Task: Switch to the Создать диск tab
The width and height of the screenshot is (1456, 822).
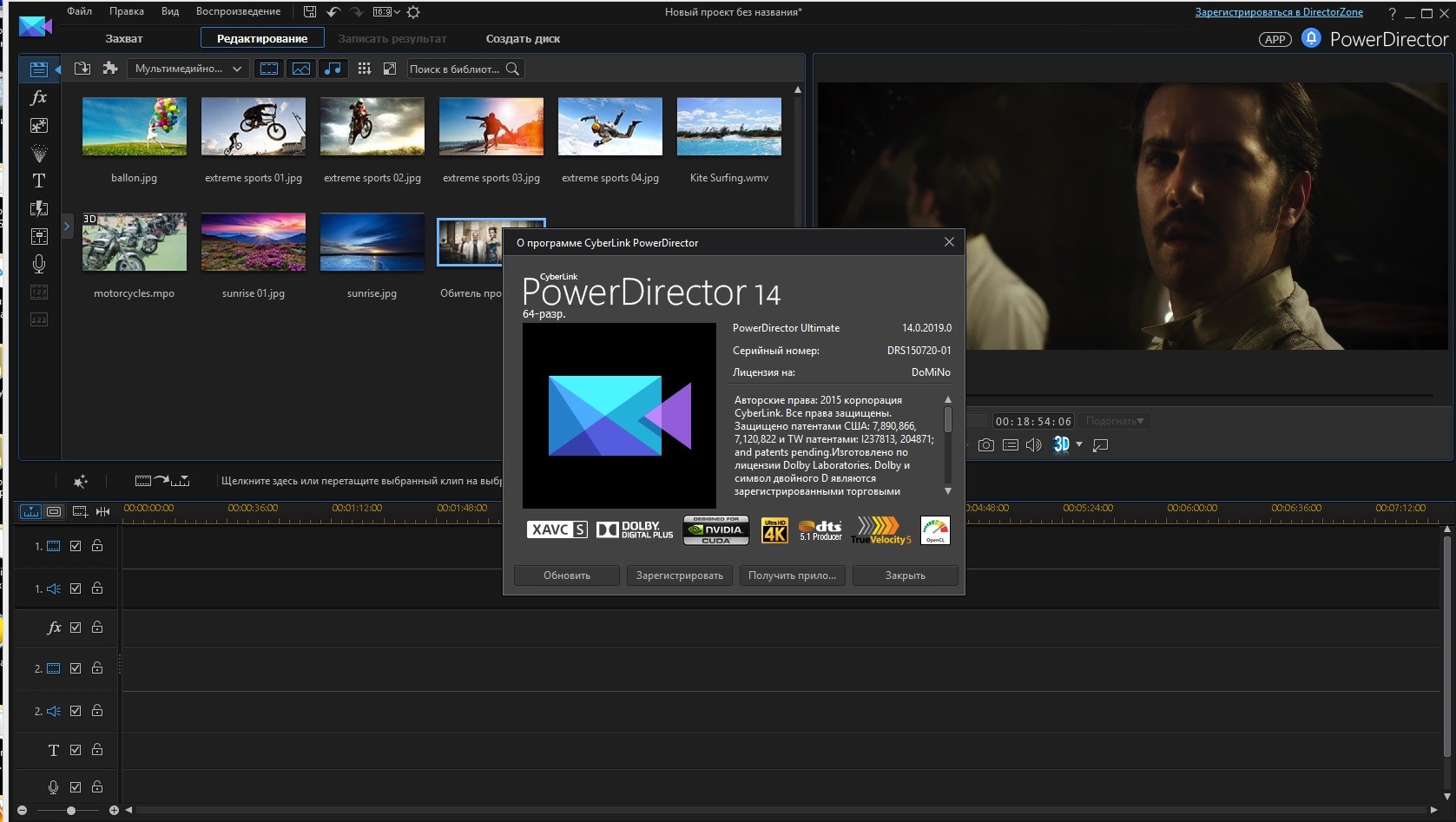Action: pyautogui.click(x=523, y=39)
